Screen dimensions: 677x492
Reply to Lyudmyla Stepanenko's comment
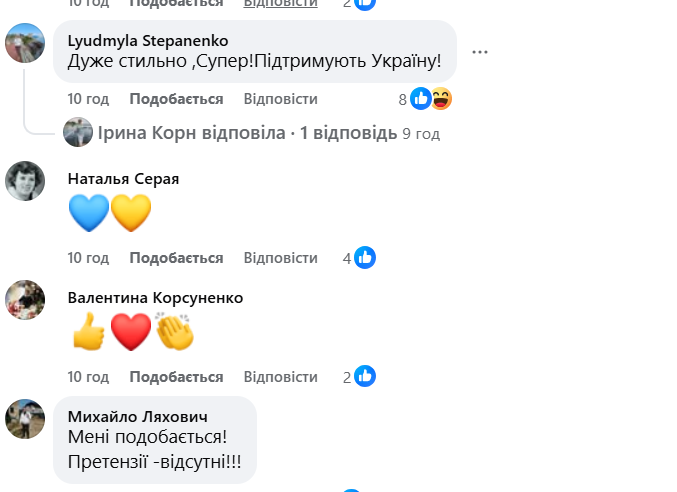(280, 99)
